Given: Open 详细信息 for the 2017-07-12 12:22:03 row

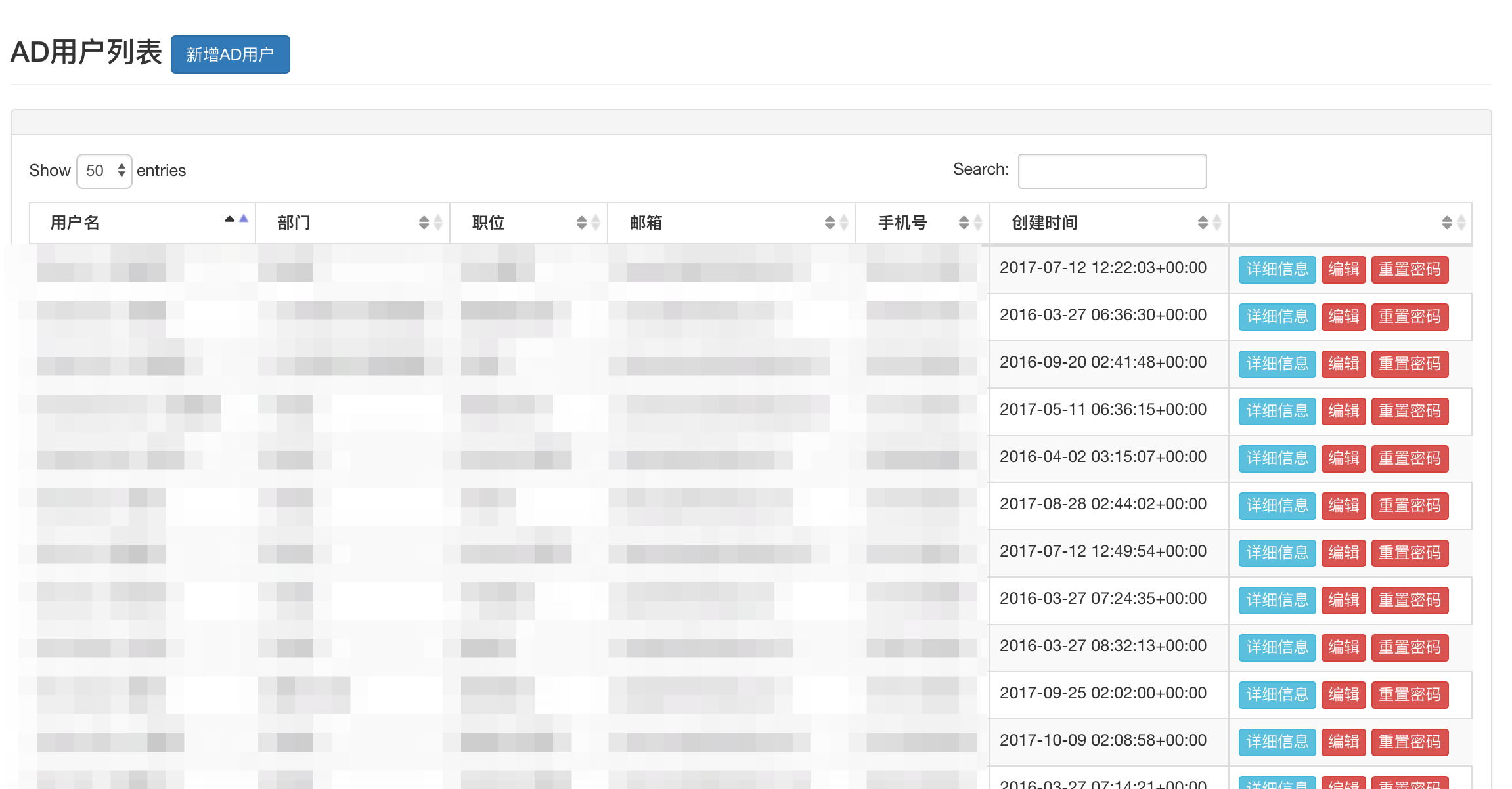Looking at the screenshot, I should (1277, 270).
